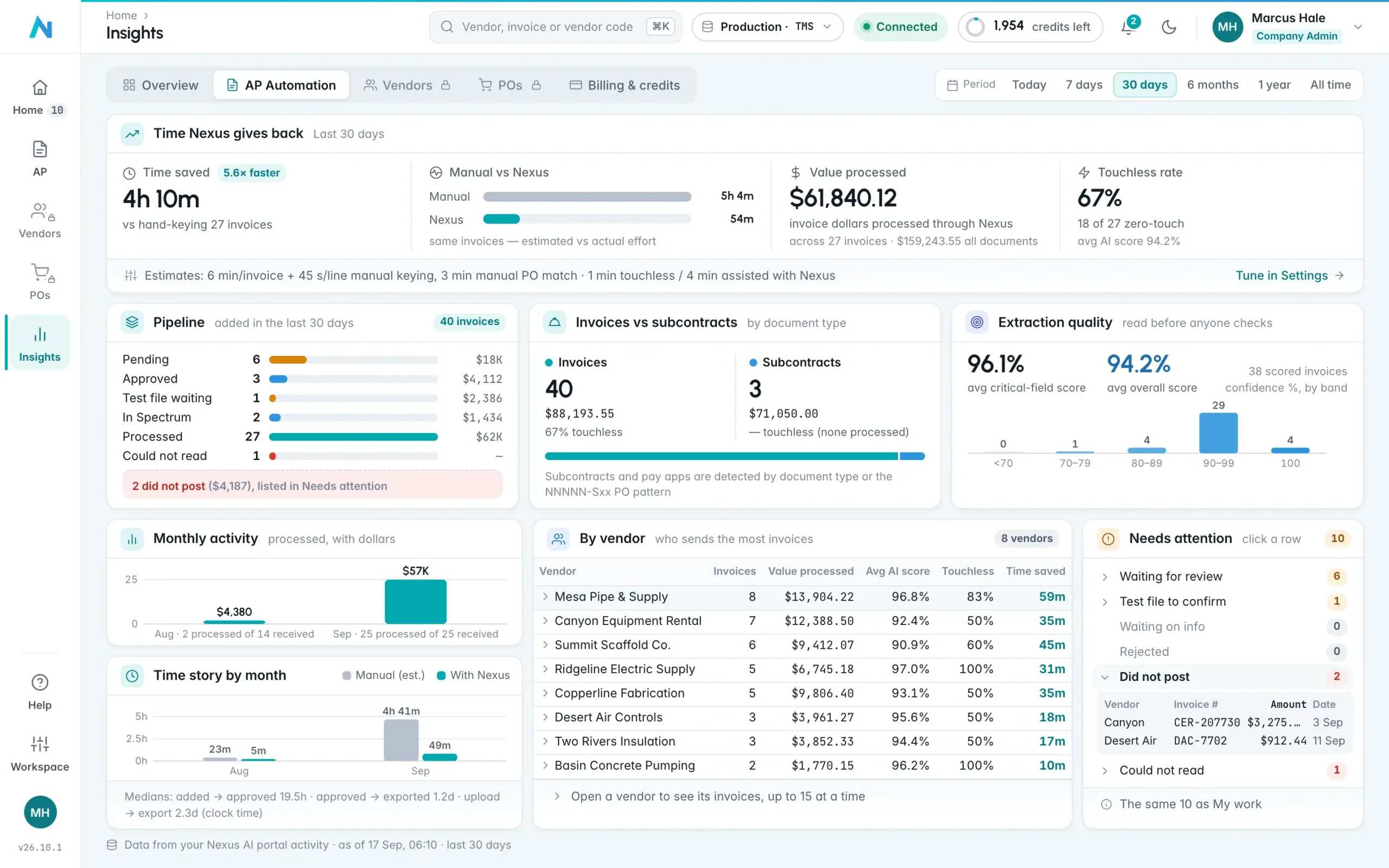Click the Time Nexus gives back trend icon
This screenshot has width=1389, height=868.
click(x=132, y=134)
